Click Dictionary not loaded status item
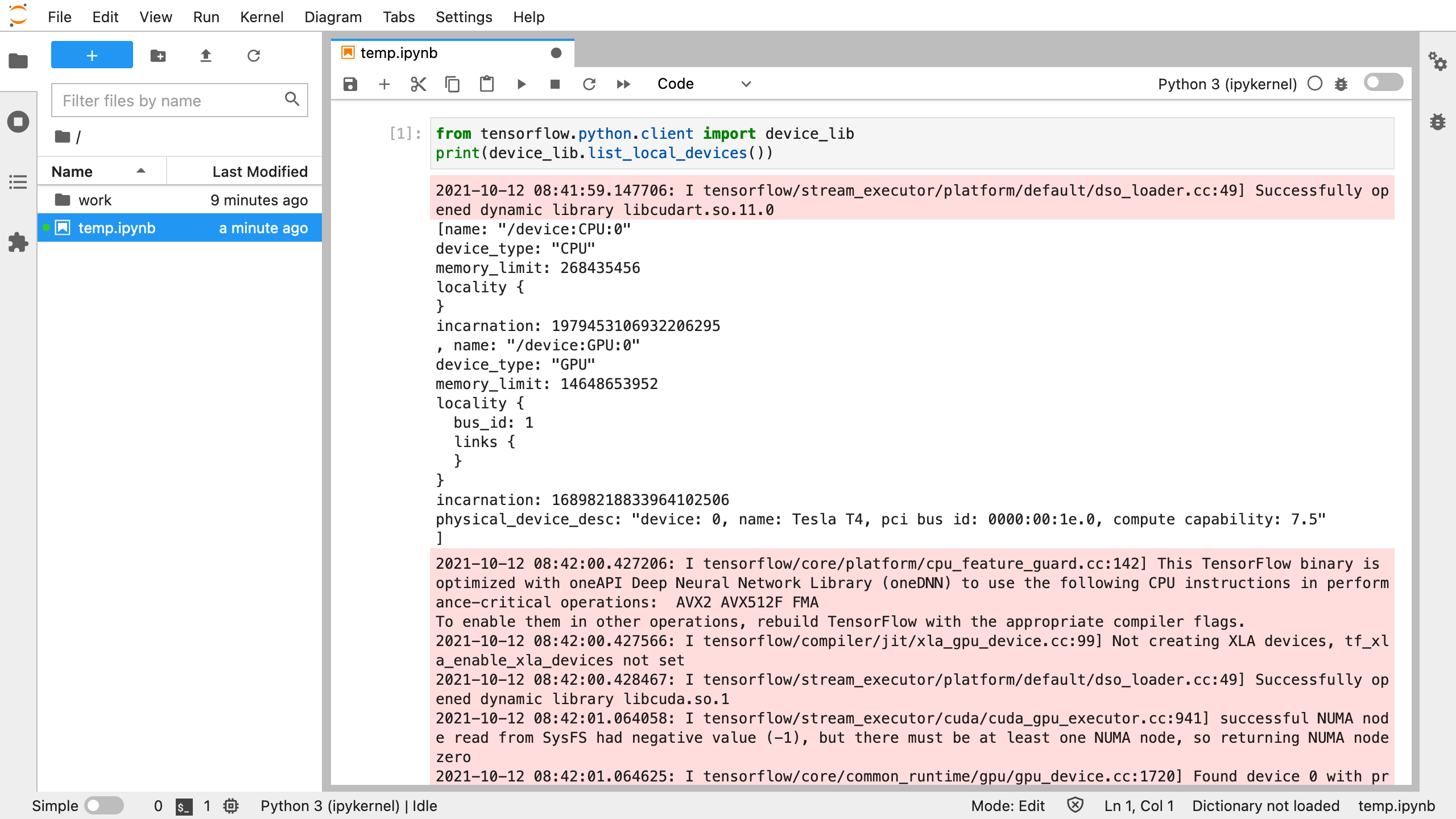This screenshot has height=819, width=1456. coord(1266,806)
